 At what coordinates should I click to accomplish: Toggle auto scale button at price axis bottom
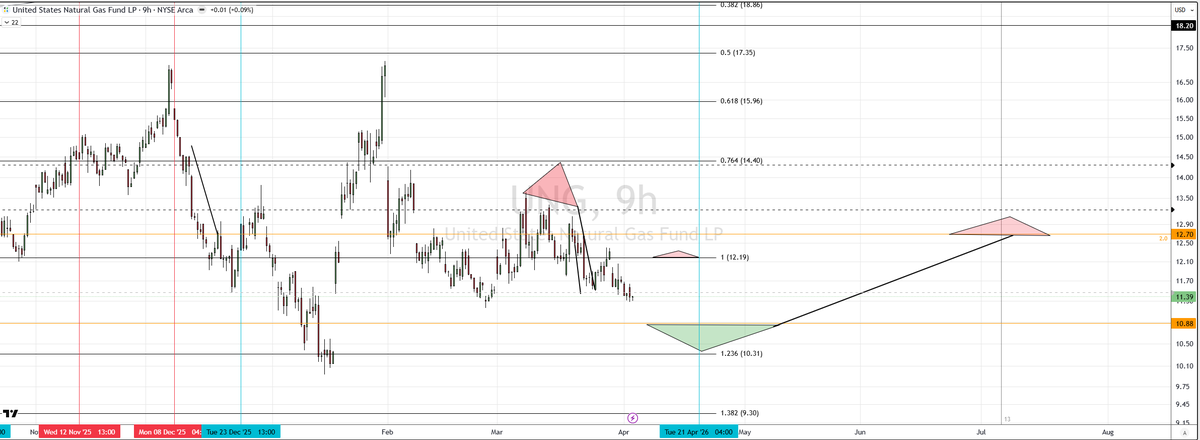click(x=1186, y=431)
